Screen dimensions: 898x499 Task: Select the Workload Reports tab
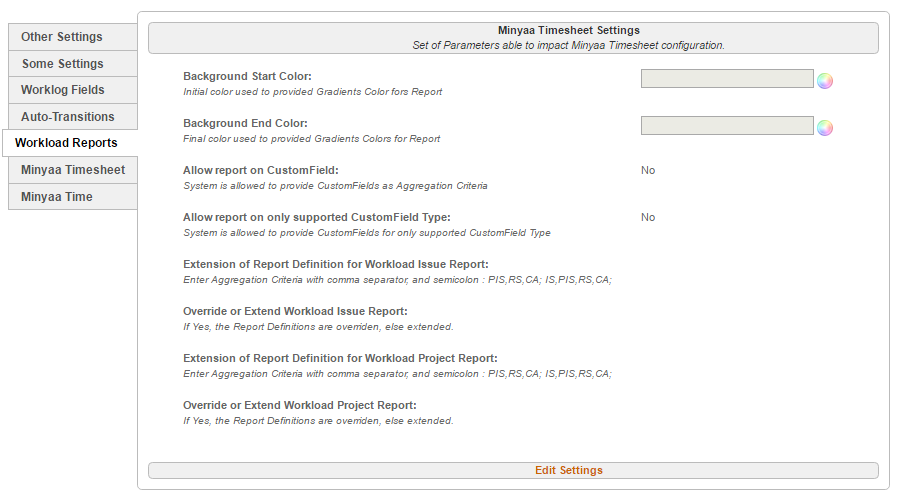click(x=70, y=143)
